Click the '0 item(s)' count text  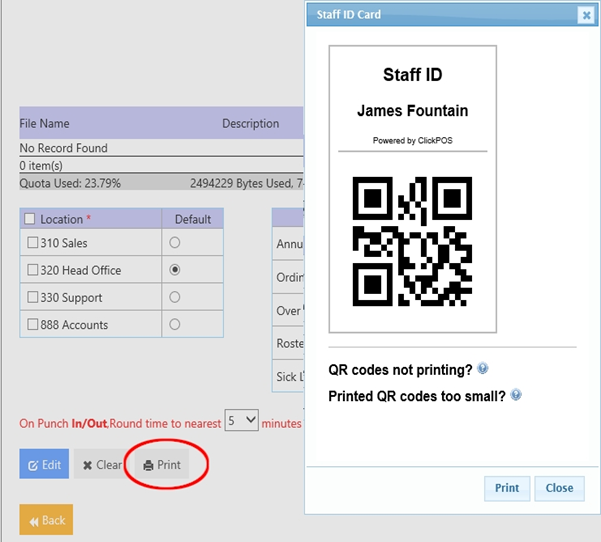41,166
